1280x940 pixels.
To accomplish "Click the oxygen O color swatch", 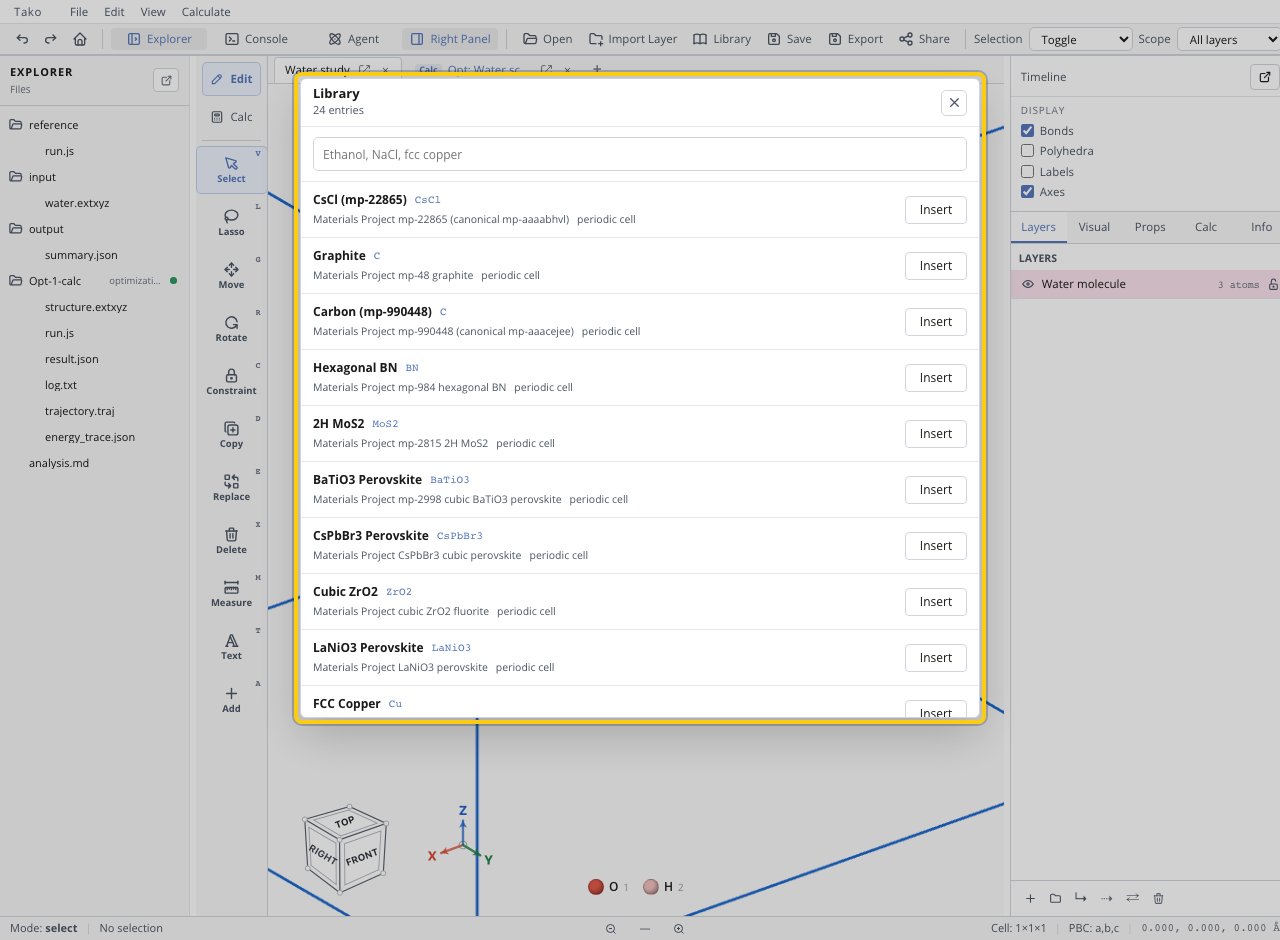I will point(596,887).
